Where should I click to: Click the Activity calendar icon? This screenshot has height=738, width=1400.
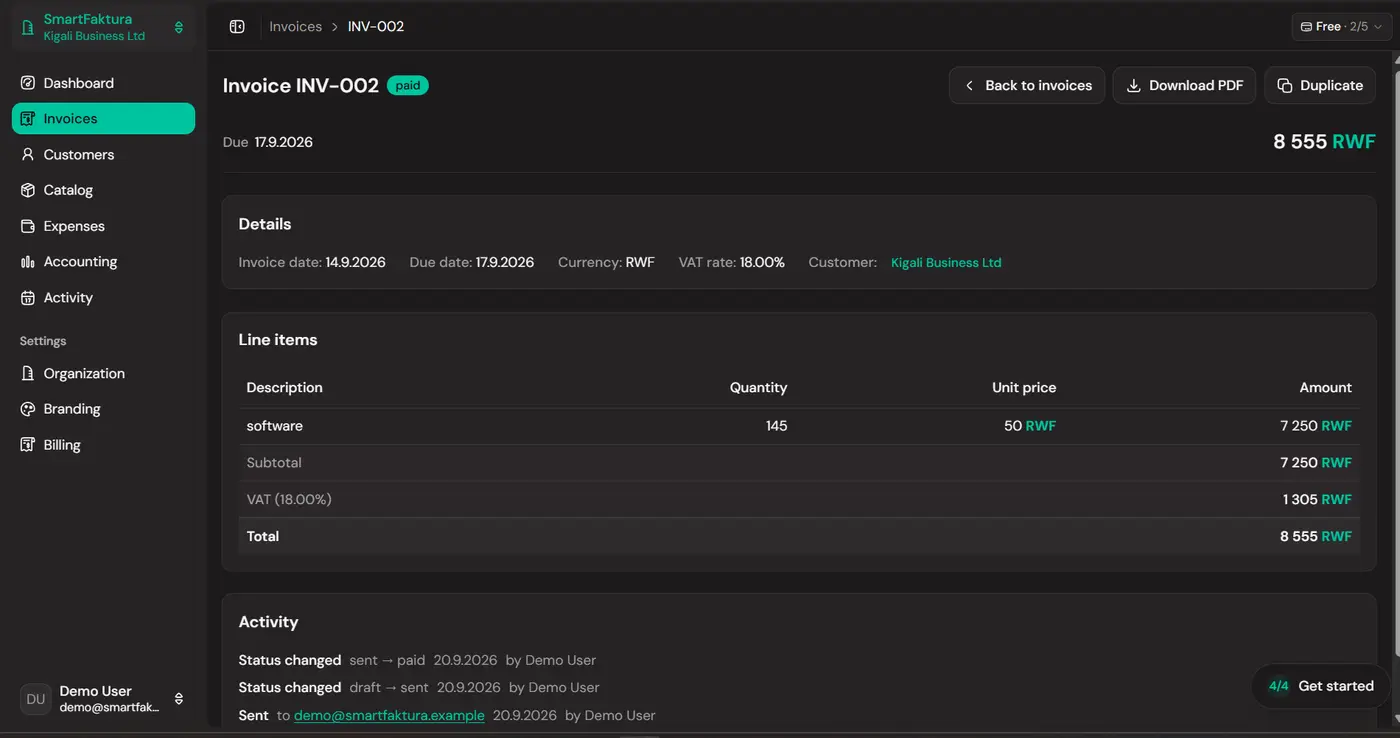click(x=28, y=298)
